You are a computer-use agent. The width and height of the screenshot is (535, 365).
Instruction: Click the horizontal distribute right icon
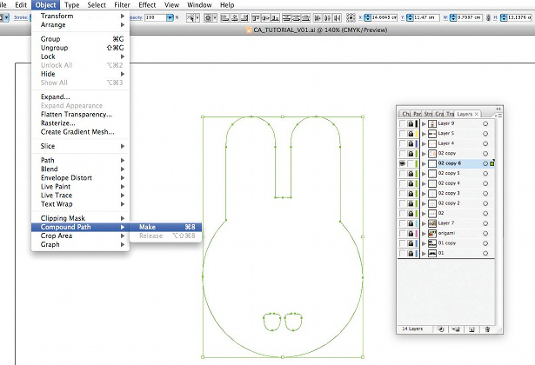[x=337, y=18]
